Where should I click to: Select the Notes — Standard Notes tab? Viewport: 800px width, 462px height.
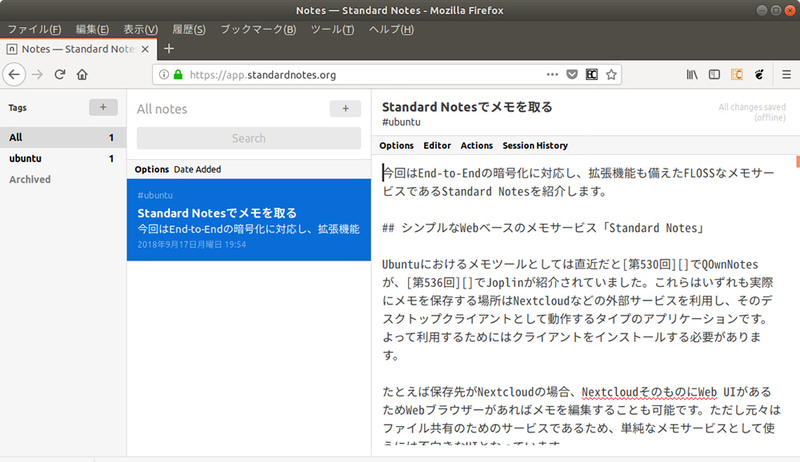(x=78, y=49)
